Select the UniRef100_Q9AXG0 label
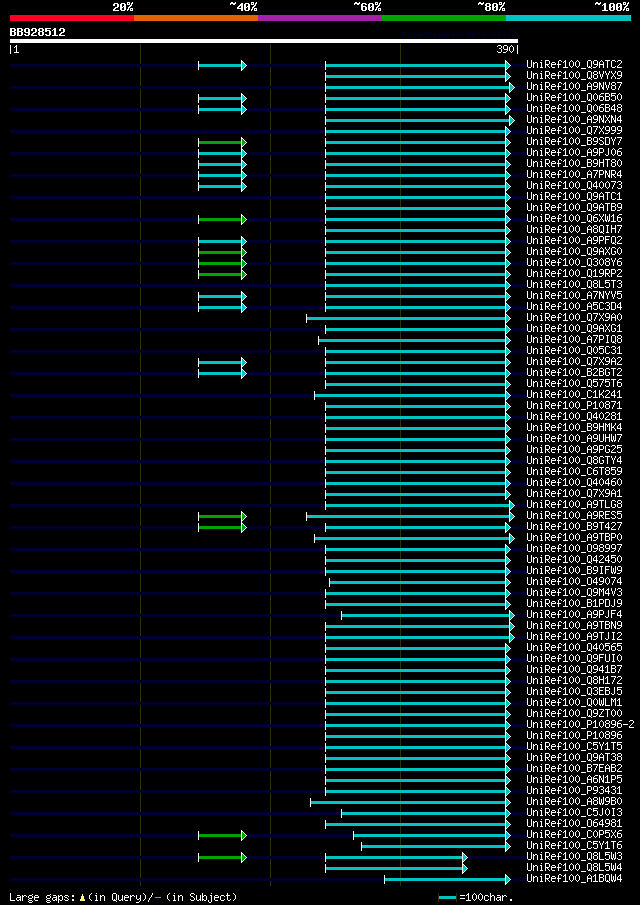Screen dimensions: 640x905 coord(574,252)
